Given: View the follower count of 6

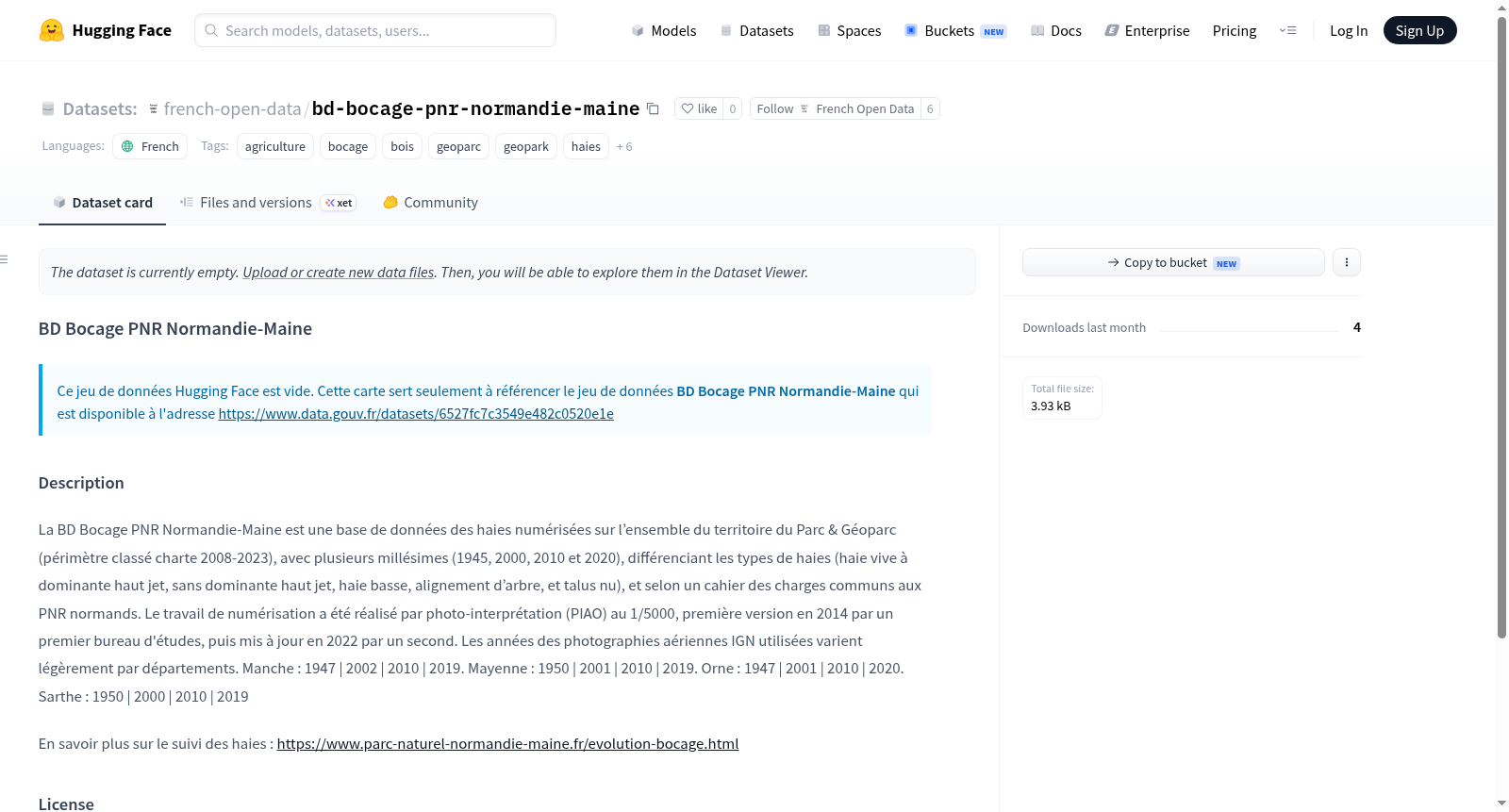Looking at the screenshot, I should 930,108.
